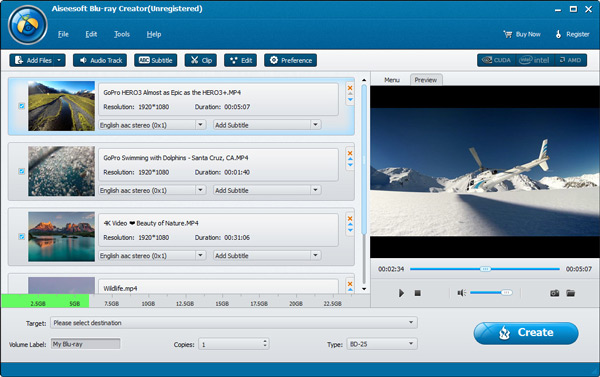Mute audio with the speaker icon
This screenshot has height=377, width=600.
[x=461, y=293]
